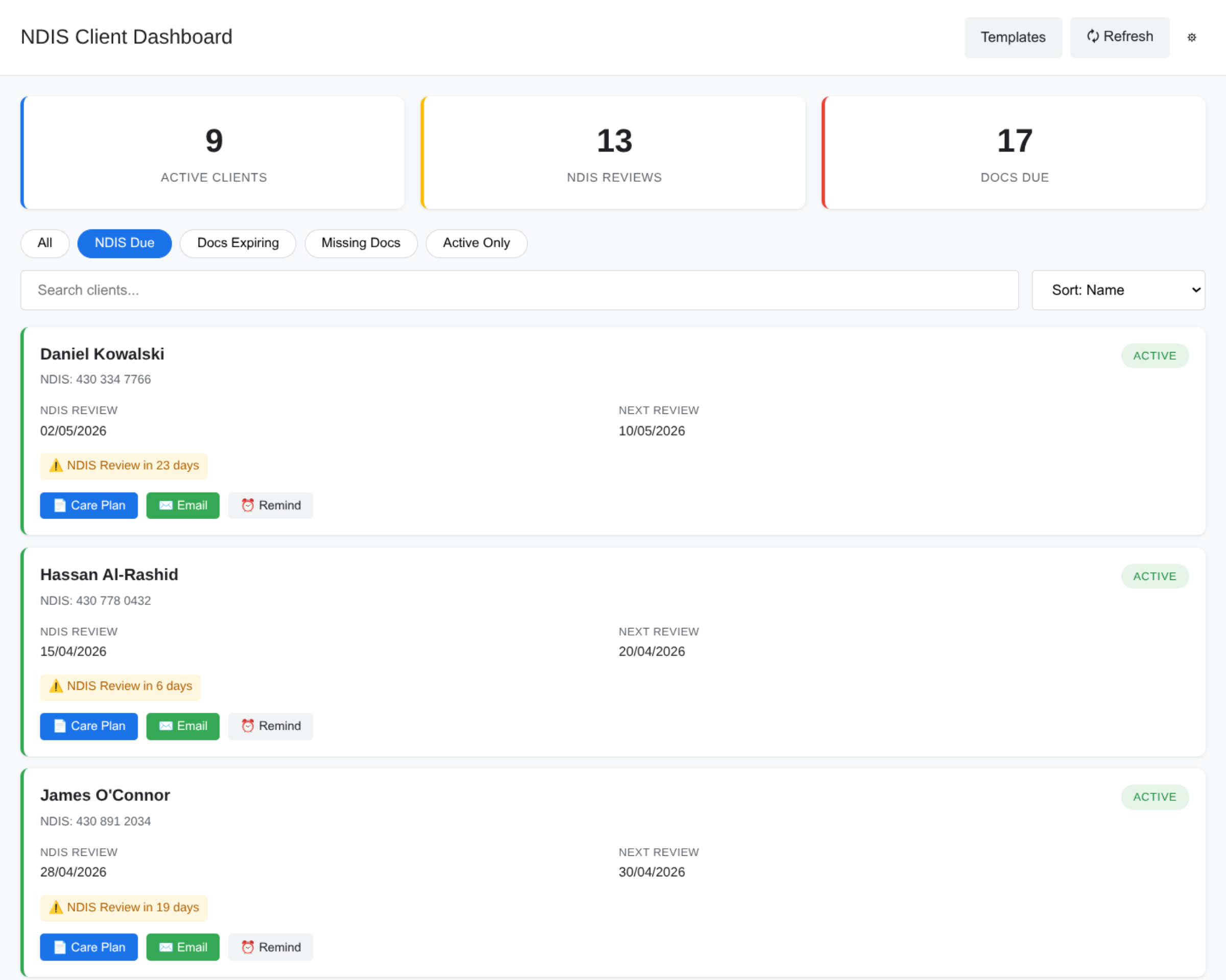Open the 'Sort: Name' dropdown
The width and height of the screenshot is (1226, 980).
point(1118,290)
